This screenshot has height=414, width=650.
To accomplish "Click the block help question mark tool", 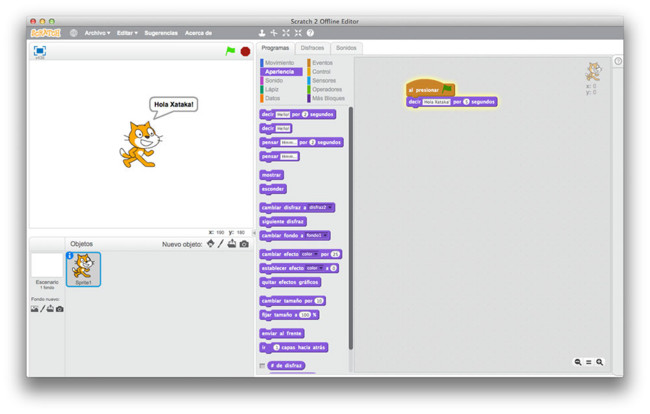I will pyautogui.click(x=310, y=33).
